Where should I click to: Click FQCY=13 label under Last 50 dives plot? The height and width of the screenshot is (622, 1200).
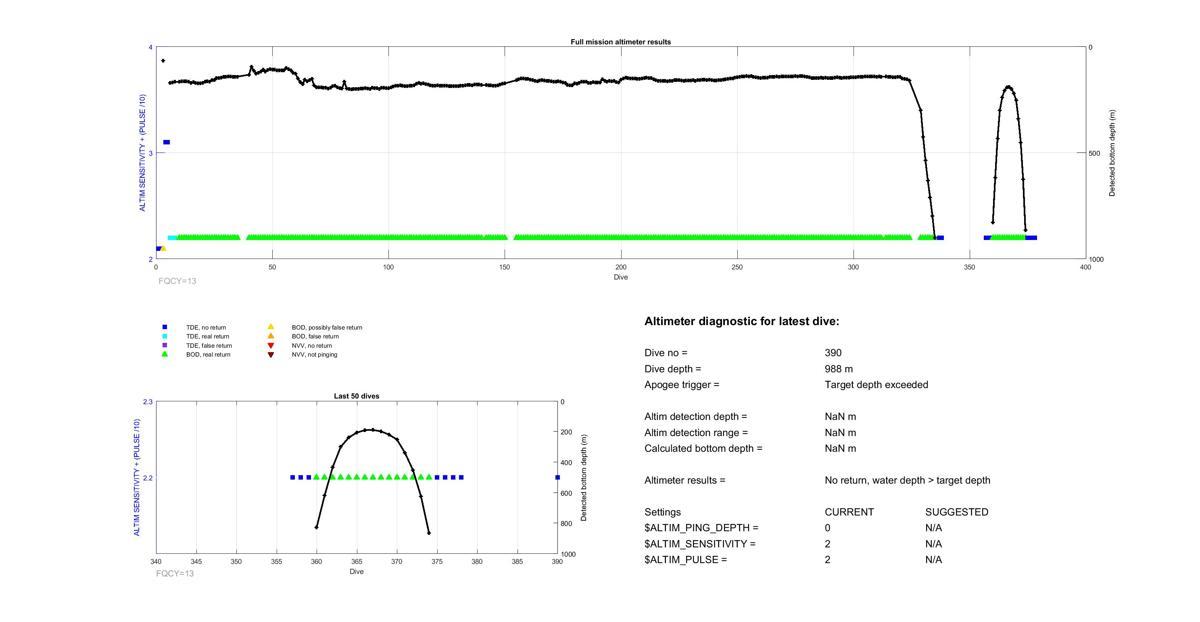click(175, 574)
